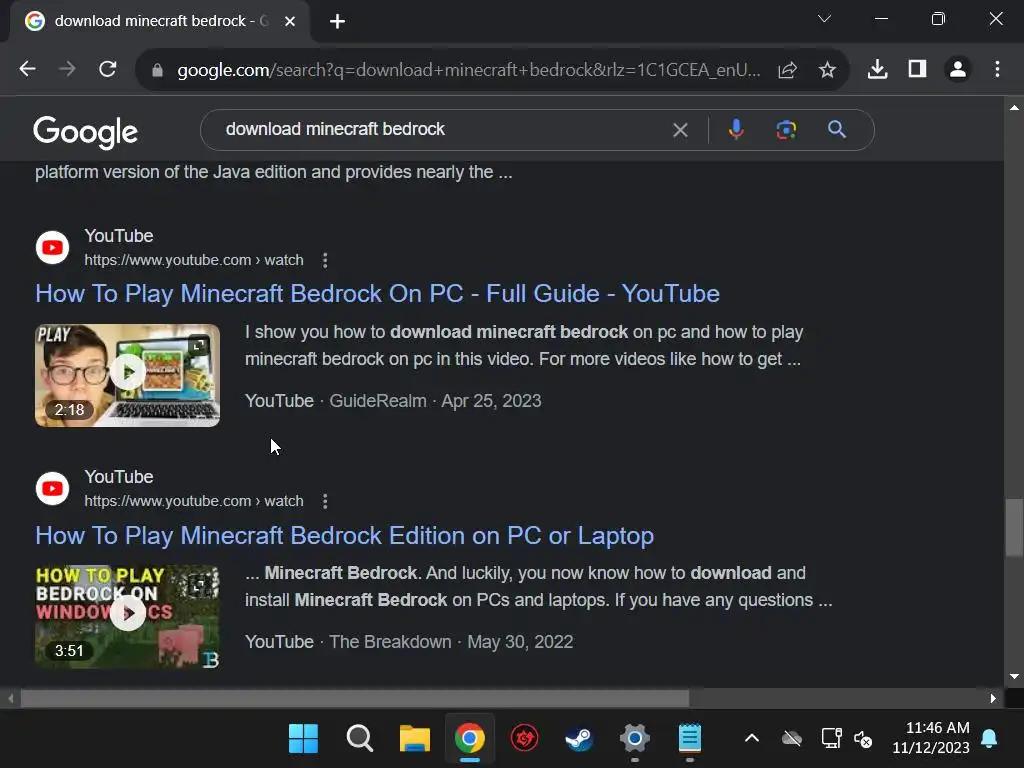Open the red circular taskbar app
Viewport: 1024px width, 768px height.
point(524,739)
